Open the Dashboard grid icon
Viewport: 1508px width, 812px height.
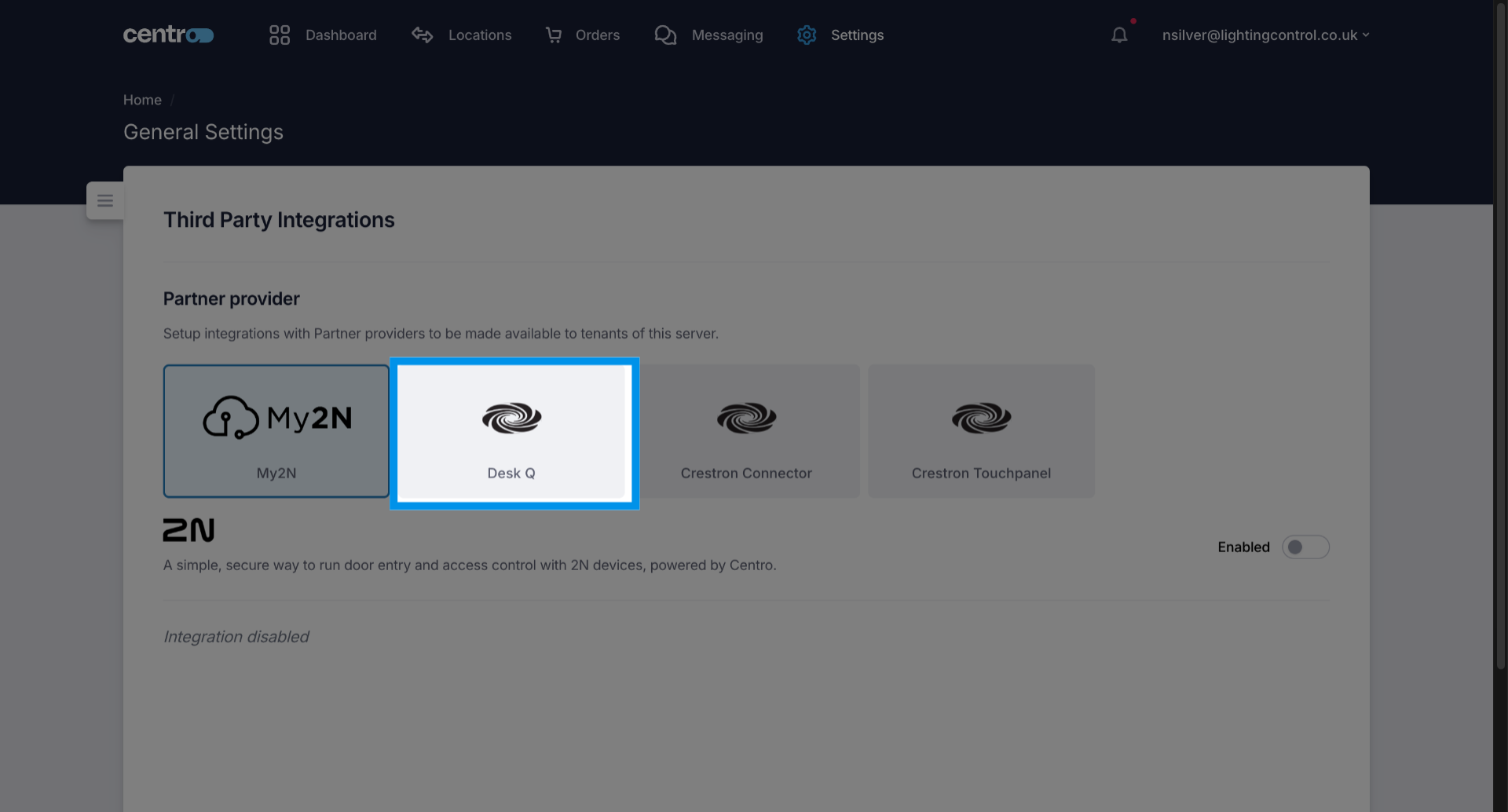(280, 35)
